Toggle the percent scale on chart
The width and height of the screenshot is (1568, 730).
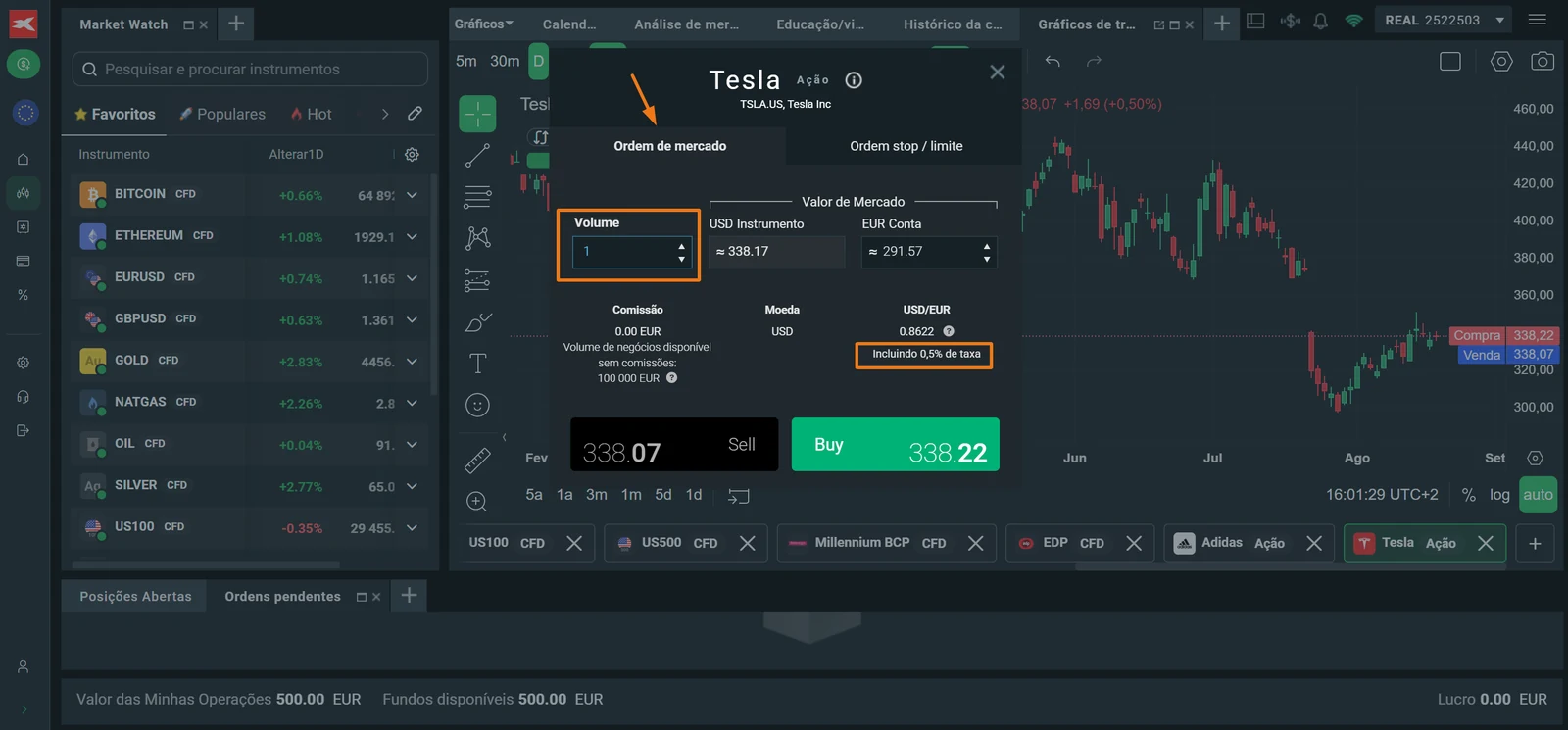[1468, 495]
